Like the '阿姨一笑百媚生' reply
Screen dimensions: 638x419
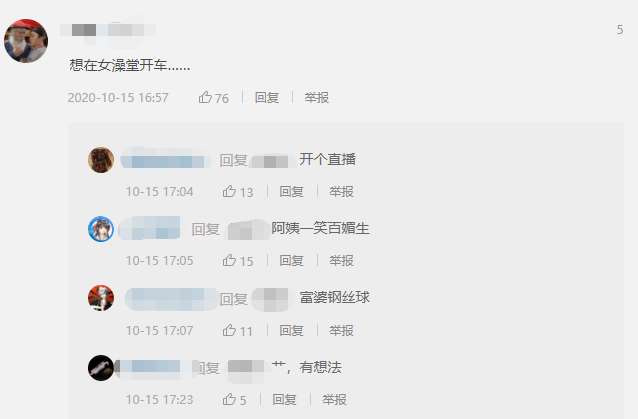238,261
